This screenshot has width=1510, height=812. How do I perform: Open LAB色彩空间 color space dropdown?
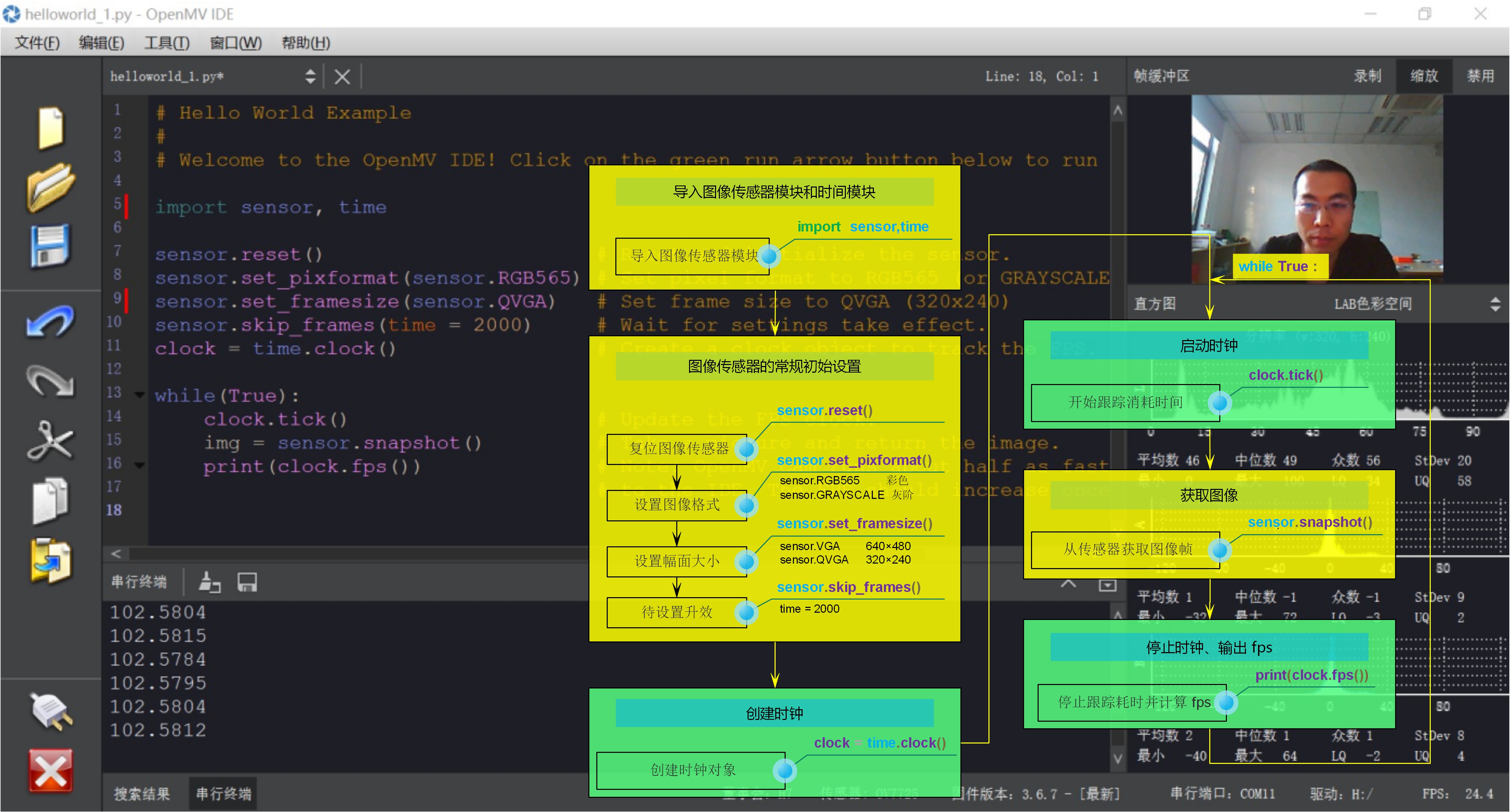click(1416, 304)
